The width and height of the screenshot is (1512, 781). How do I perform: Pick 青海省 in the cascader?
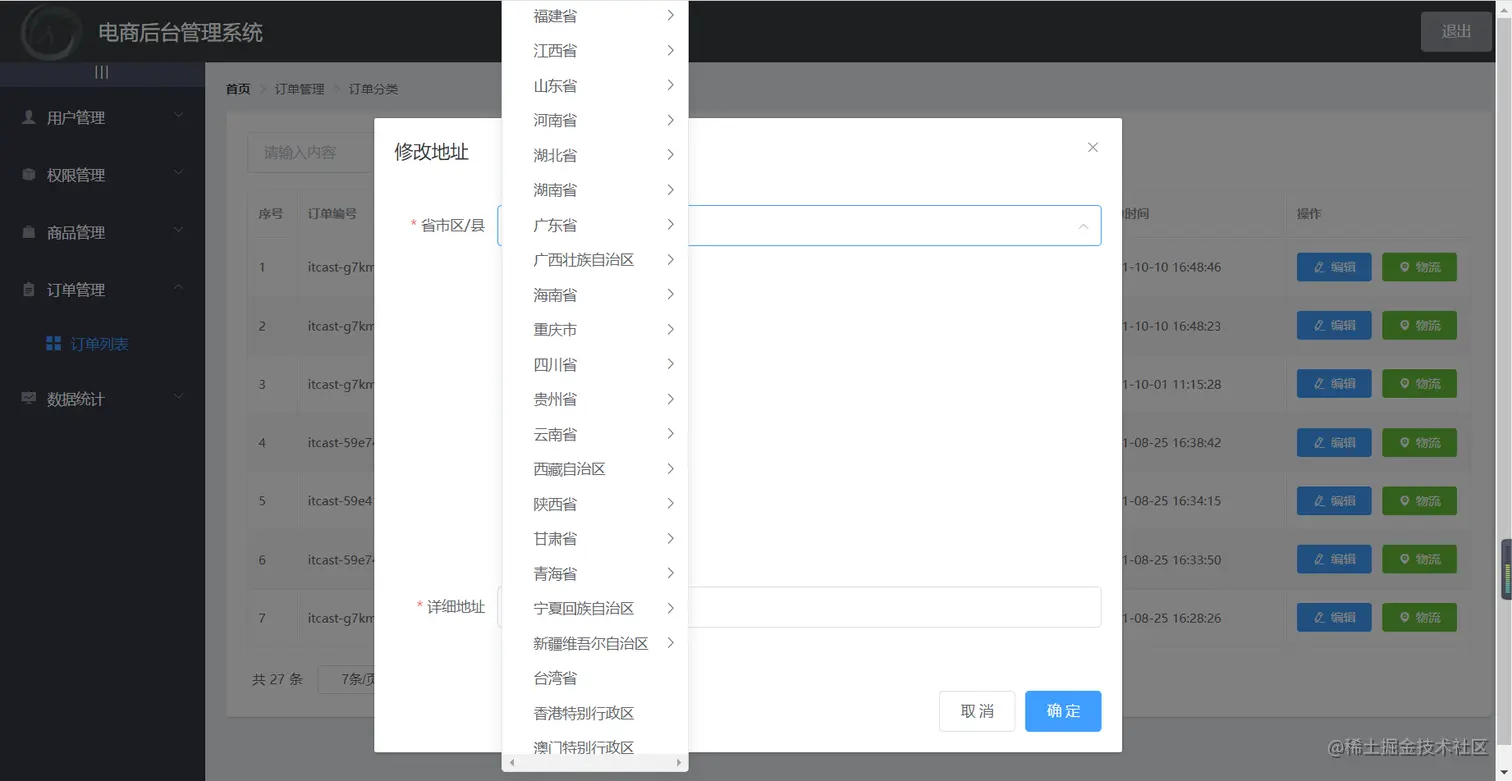[x=595, y=574]
